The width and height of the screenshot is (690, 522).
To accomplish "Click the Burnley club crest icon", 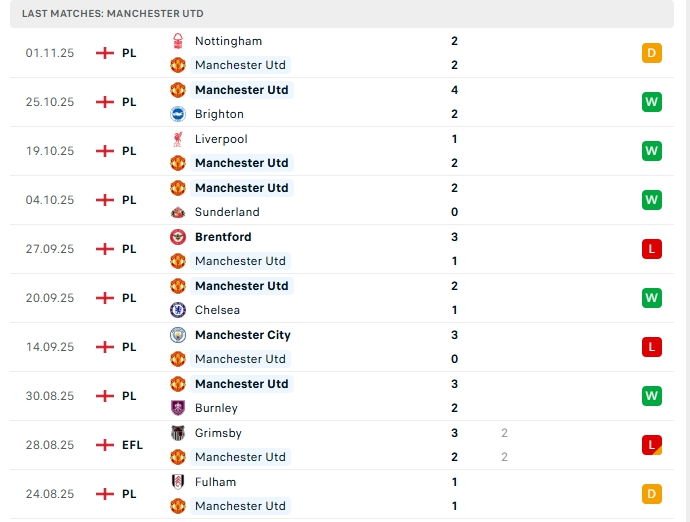I will click(178, 408).
